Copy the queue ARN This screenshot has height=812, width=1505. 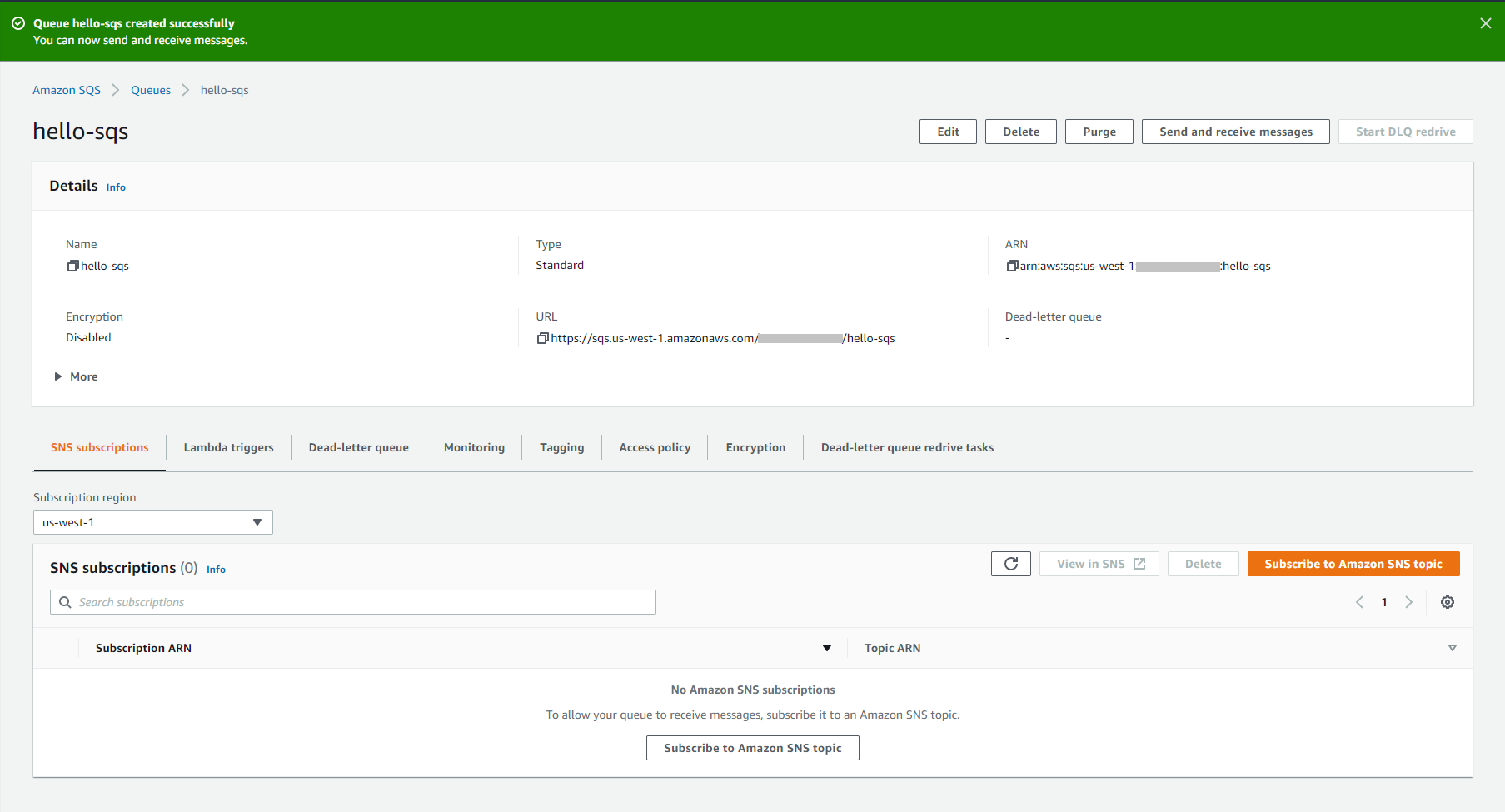tap(1012, 266)
